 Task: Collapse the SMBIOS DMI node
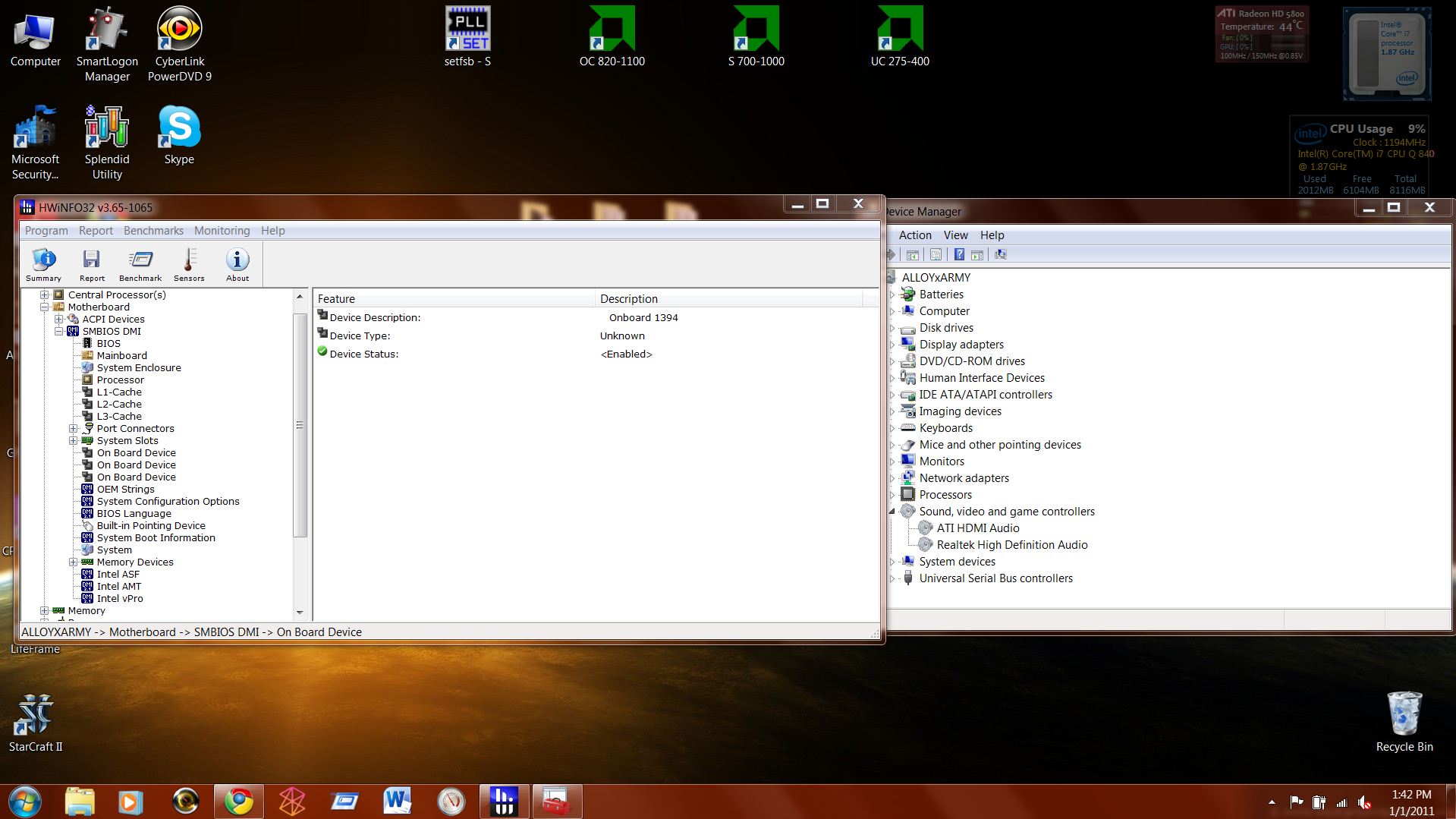[59, 331]
